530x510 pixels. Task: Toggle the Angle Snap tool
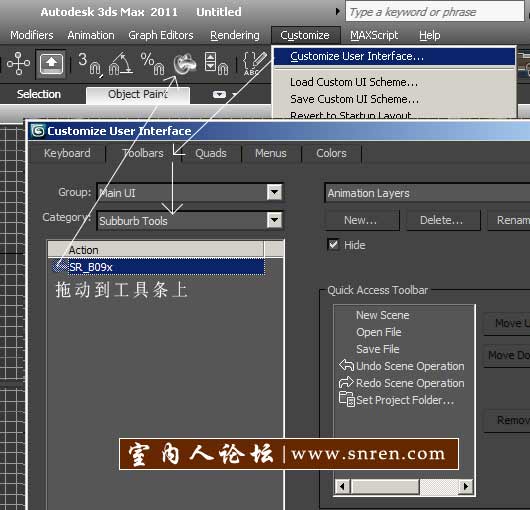tap(120, 64)
